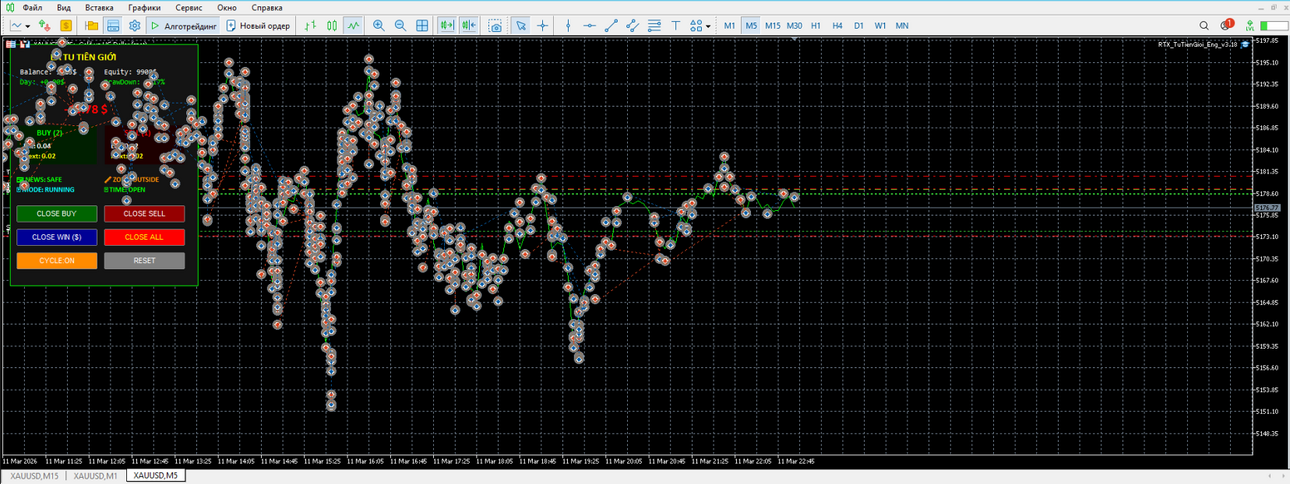The height and width of the screenshot is (484, 1290).
Task: Click the Новый ордер button
Action: (259, 25)
